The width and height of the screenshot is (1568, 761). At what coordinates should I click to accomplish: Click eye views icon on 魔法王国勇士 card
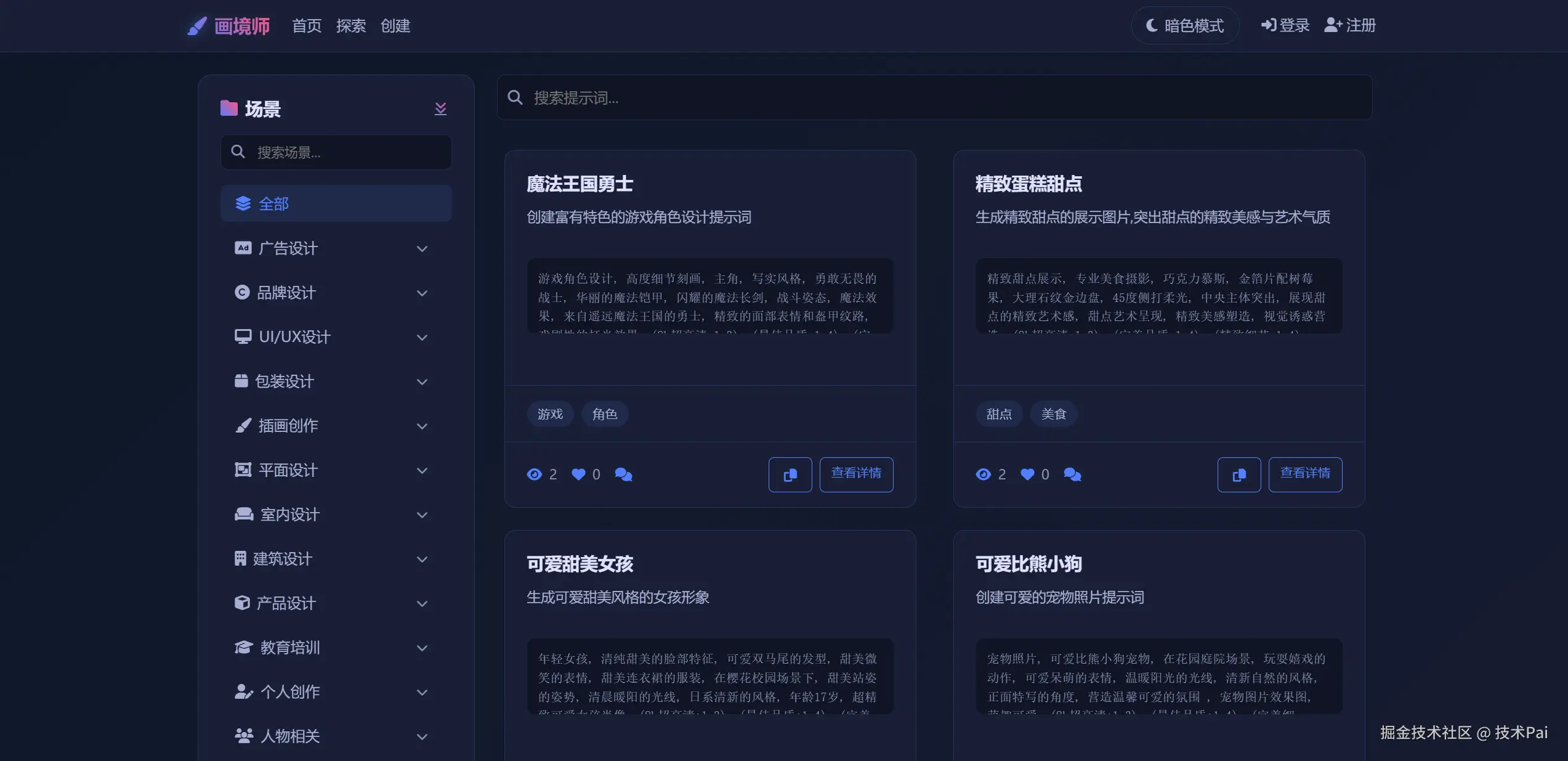coord(534,474)
